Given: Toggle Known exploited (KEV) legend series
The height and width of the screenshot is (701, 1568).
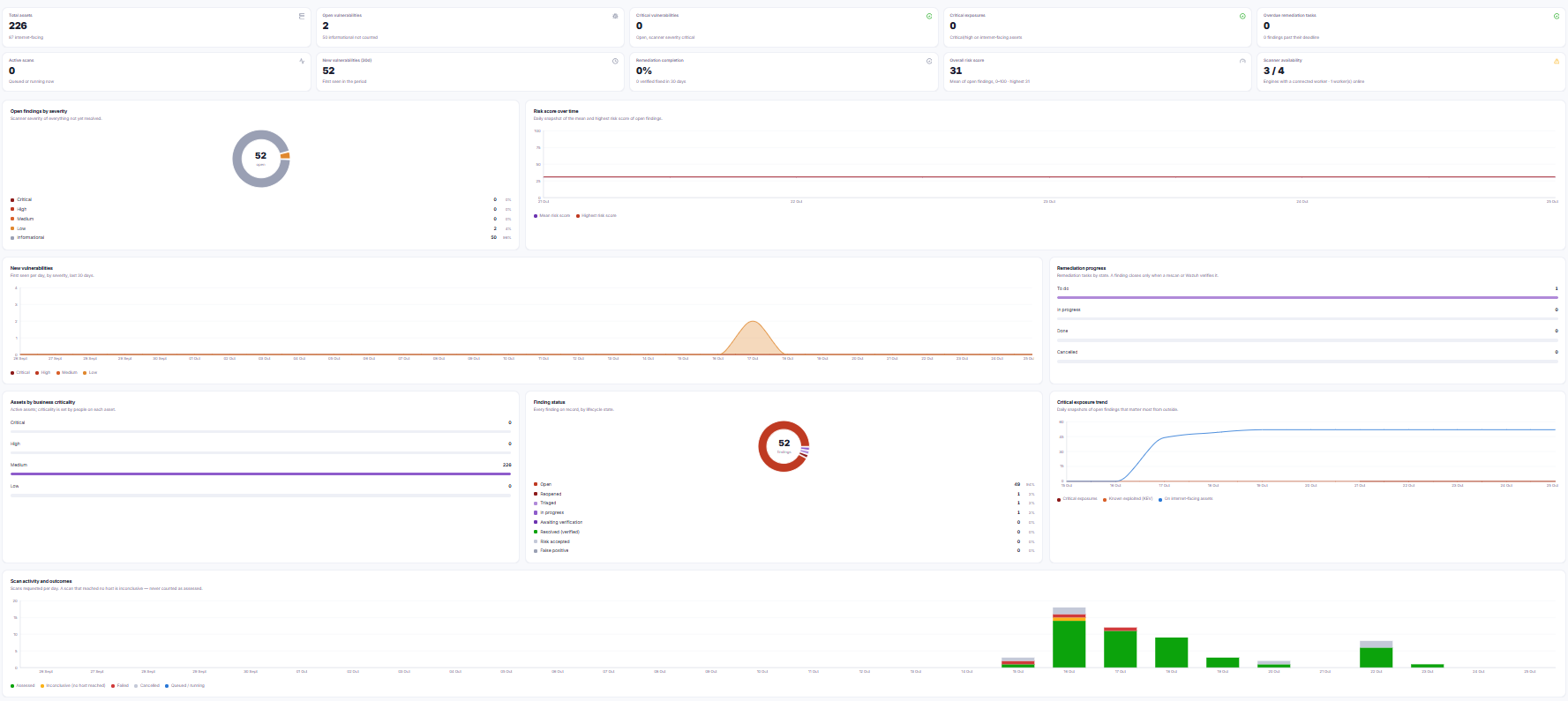Looking at the screenshot, I should coord(1128,499).
